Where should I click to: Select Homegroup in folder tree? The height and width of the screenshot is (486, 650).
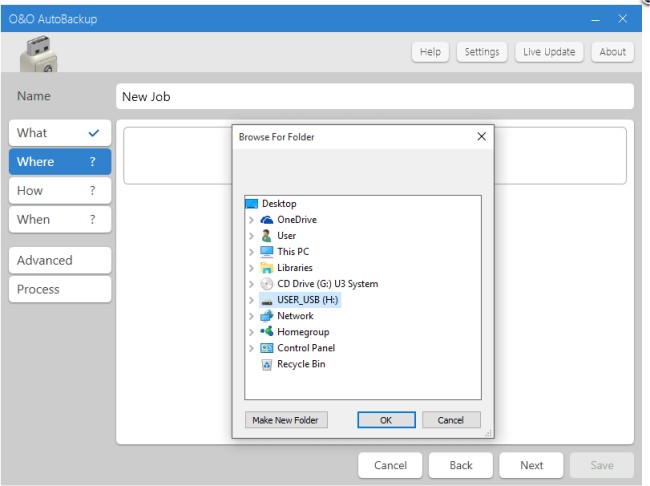click(303, 332)
